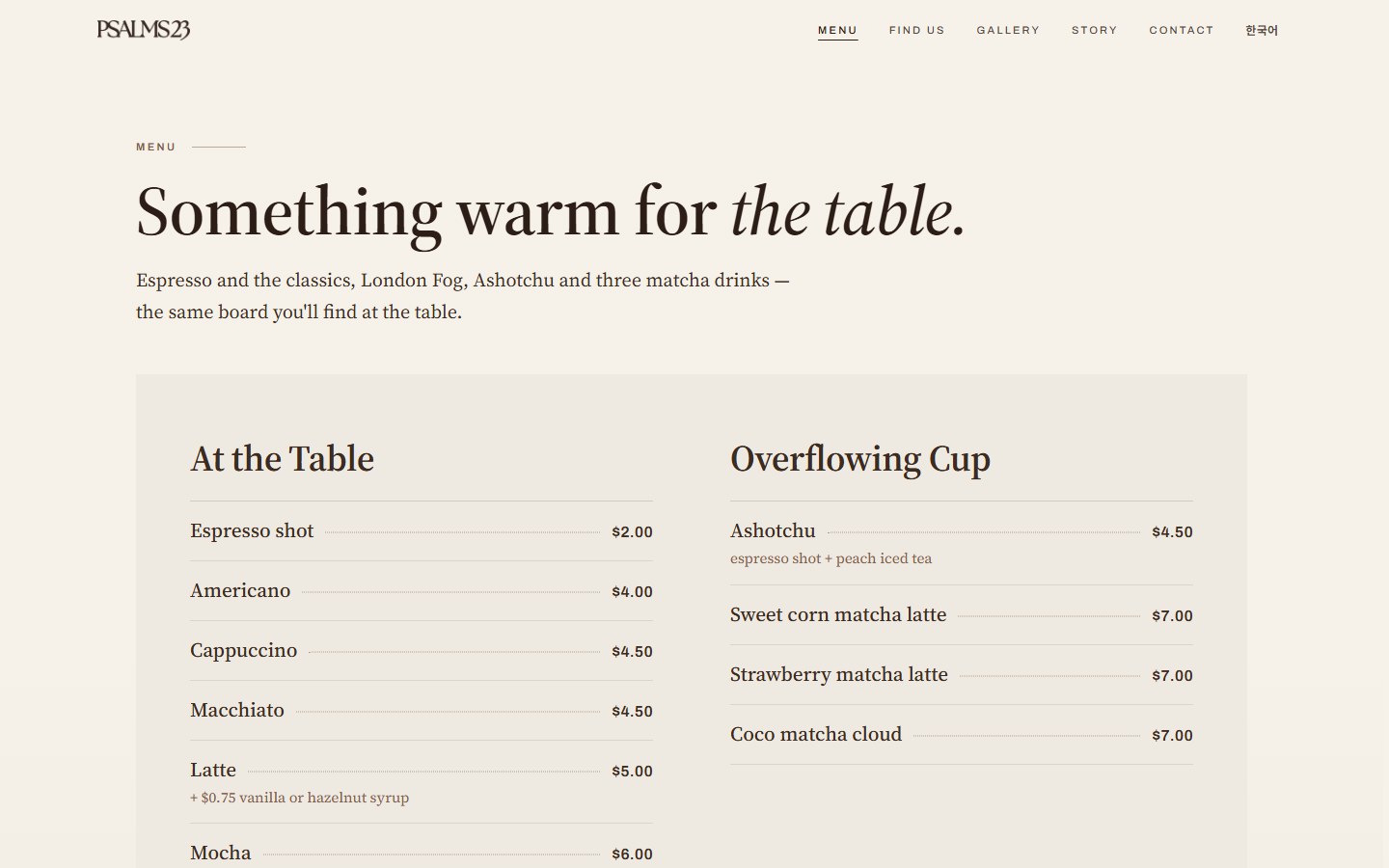Open the Menu nav link
Screen dimensions: 1389x868
[x=837, y=30]
